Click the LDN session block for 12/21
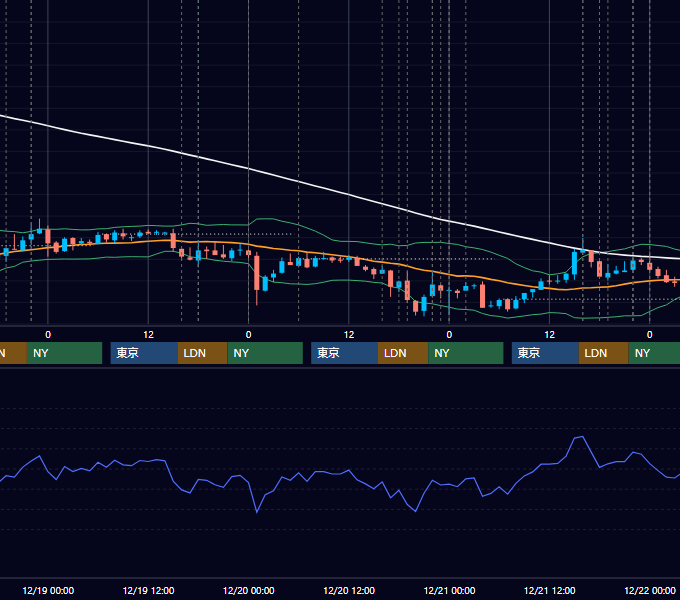The width and height of the screenshot is (680, 600). point(603,353)
